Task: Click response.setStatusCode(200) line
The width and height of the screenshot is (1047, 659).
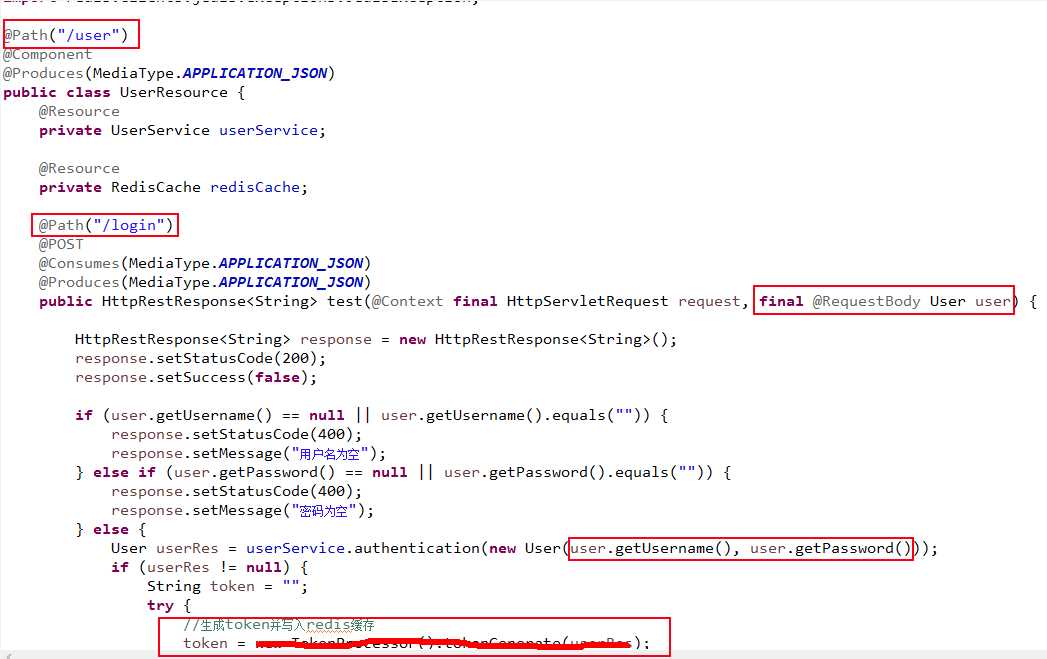Action: (x=200, y=359)
